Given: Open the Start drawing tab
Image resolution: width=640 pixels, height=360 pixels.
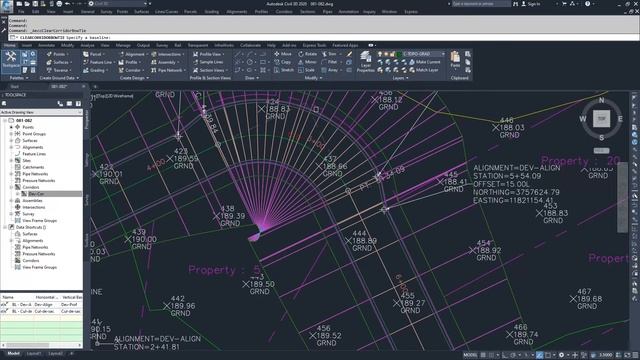Looking at the screenshot, I should point(15,87).
